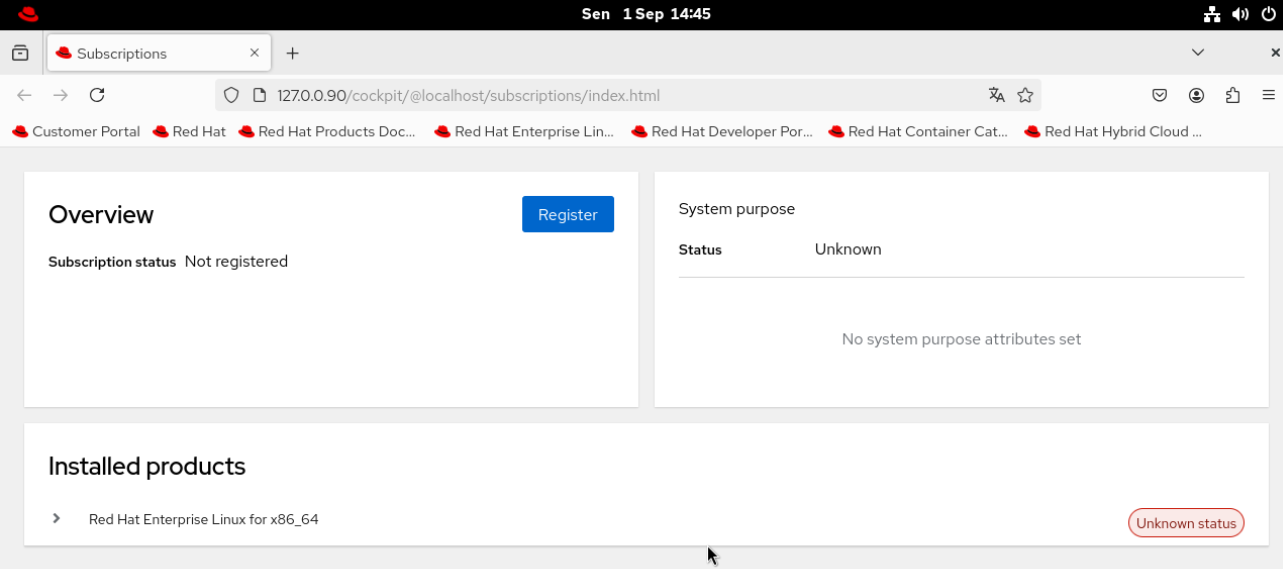This screenshot has height=569, width=1283.
Task: Close the Subscriptions tab
Action: 254,53
